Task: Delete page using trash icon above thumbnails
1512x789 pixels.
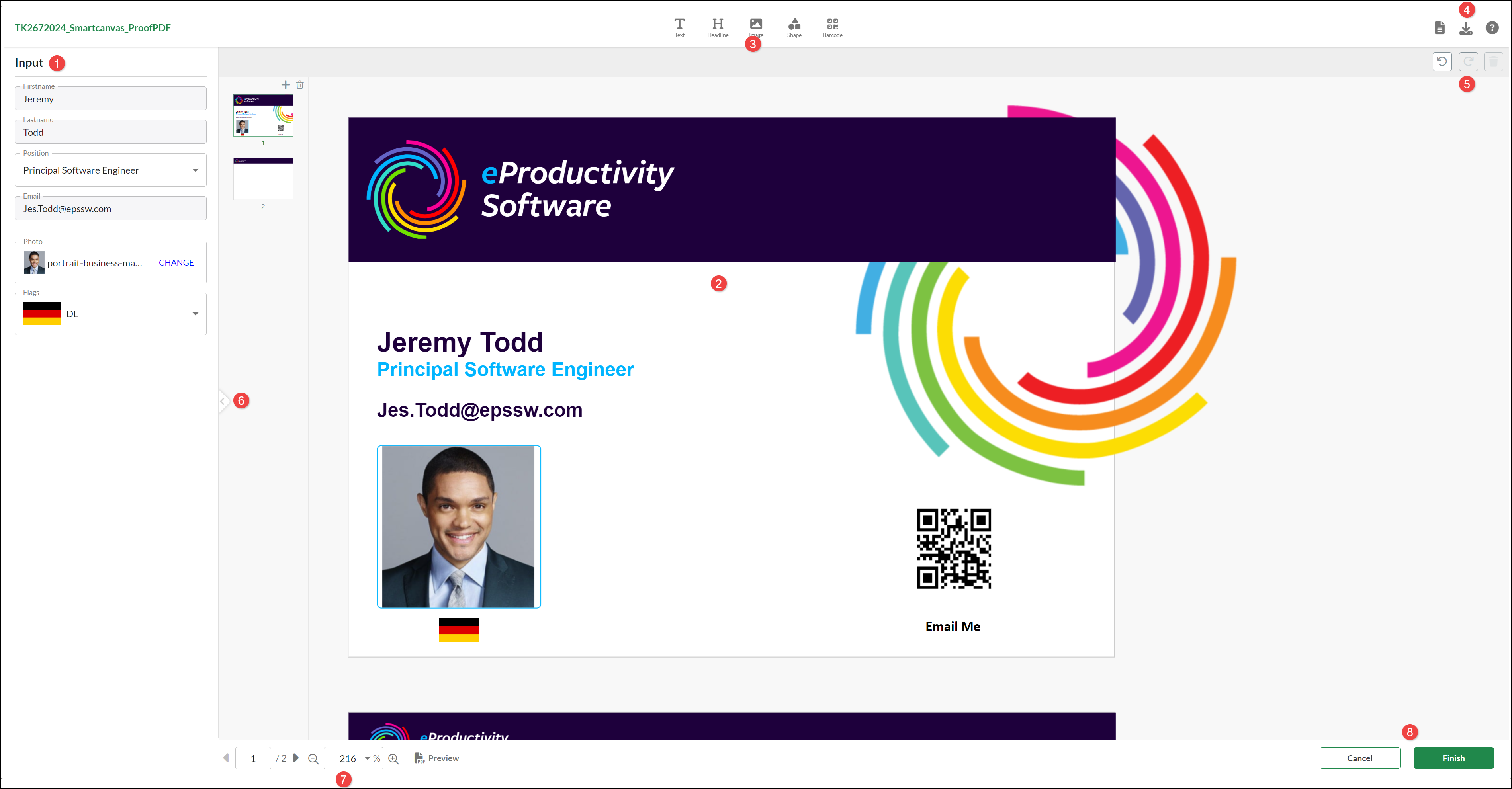Action: [300, 85]
